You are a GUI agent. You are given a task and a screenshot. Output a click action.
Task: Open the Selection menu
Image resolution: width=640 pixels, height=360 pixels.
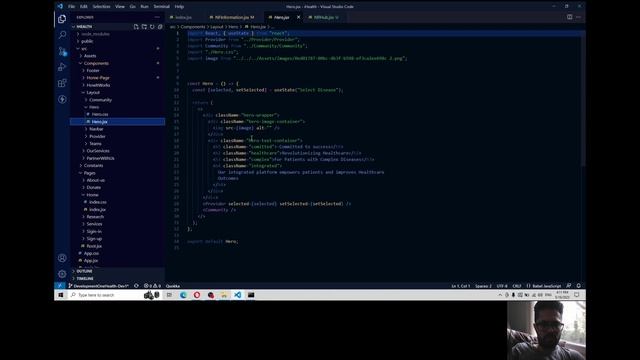101,7
